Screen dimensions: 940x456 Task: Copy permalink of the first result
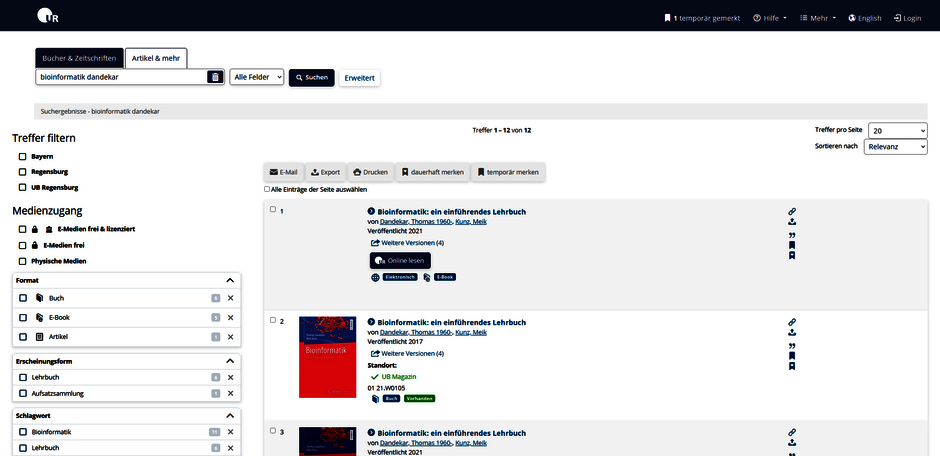tap(792, 212)
